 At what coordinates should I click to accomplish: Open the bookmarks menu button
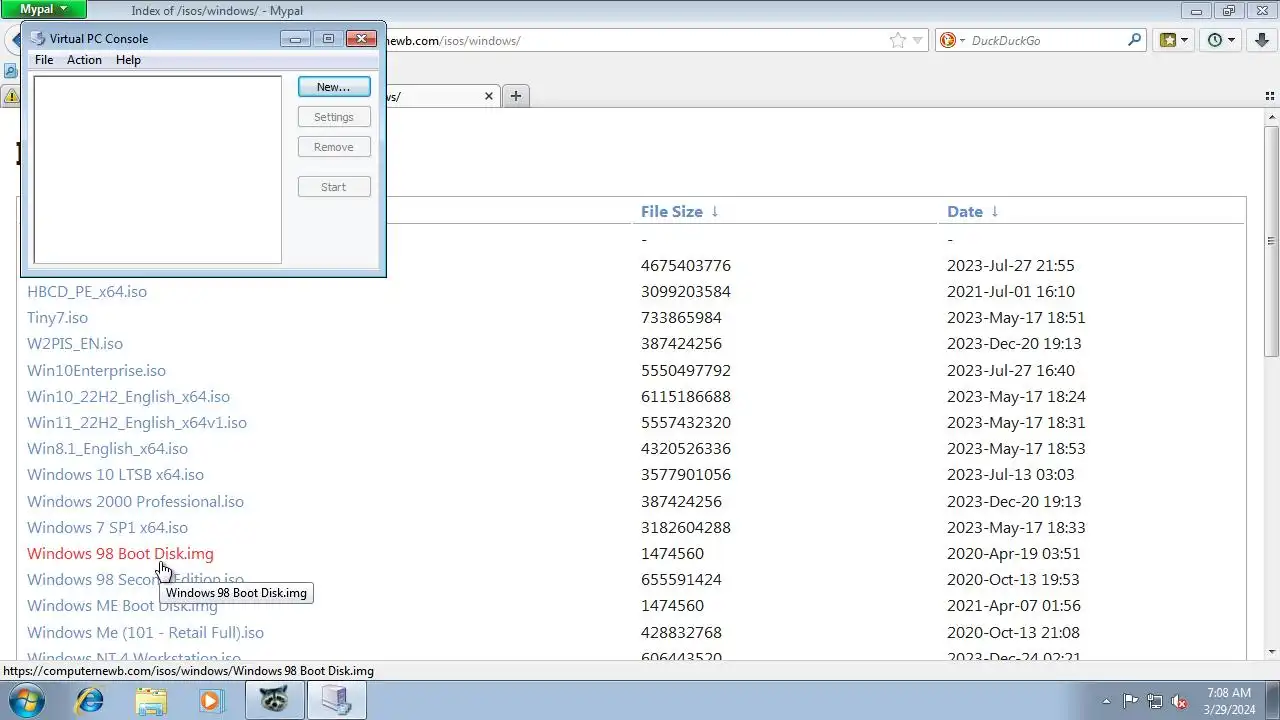point(1167,40)
